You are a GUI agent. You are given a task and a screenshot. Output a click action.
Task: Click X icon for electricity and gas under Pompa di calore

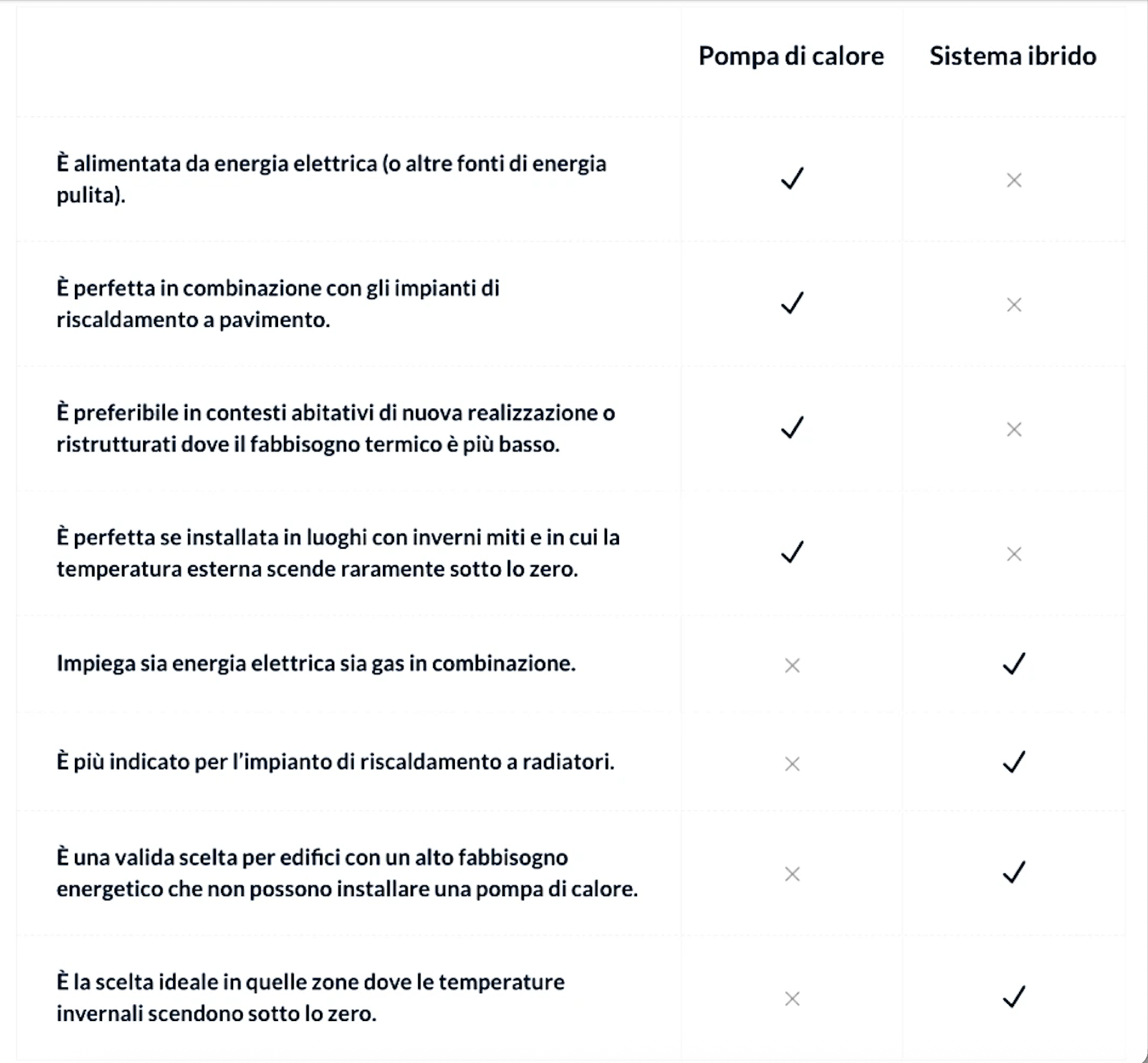pos(792,665)
